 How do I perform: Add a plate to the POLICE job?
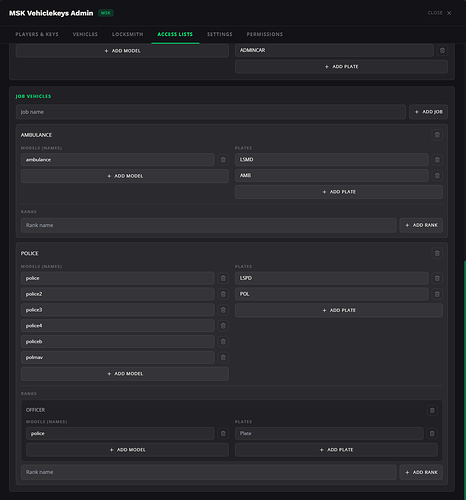coord(339,310)
